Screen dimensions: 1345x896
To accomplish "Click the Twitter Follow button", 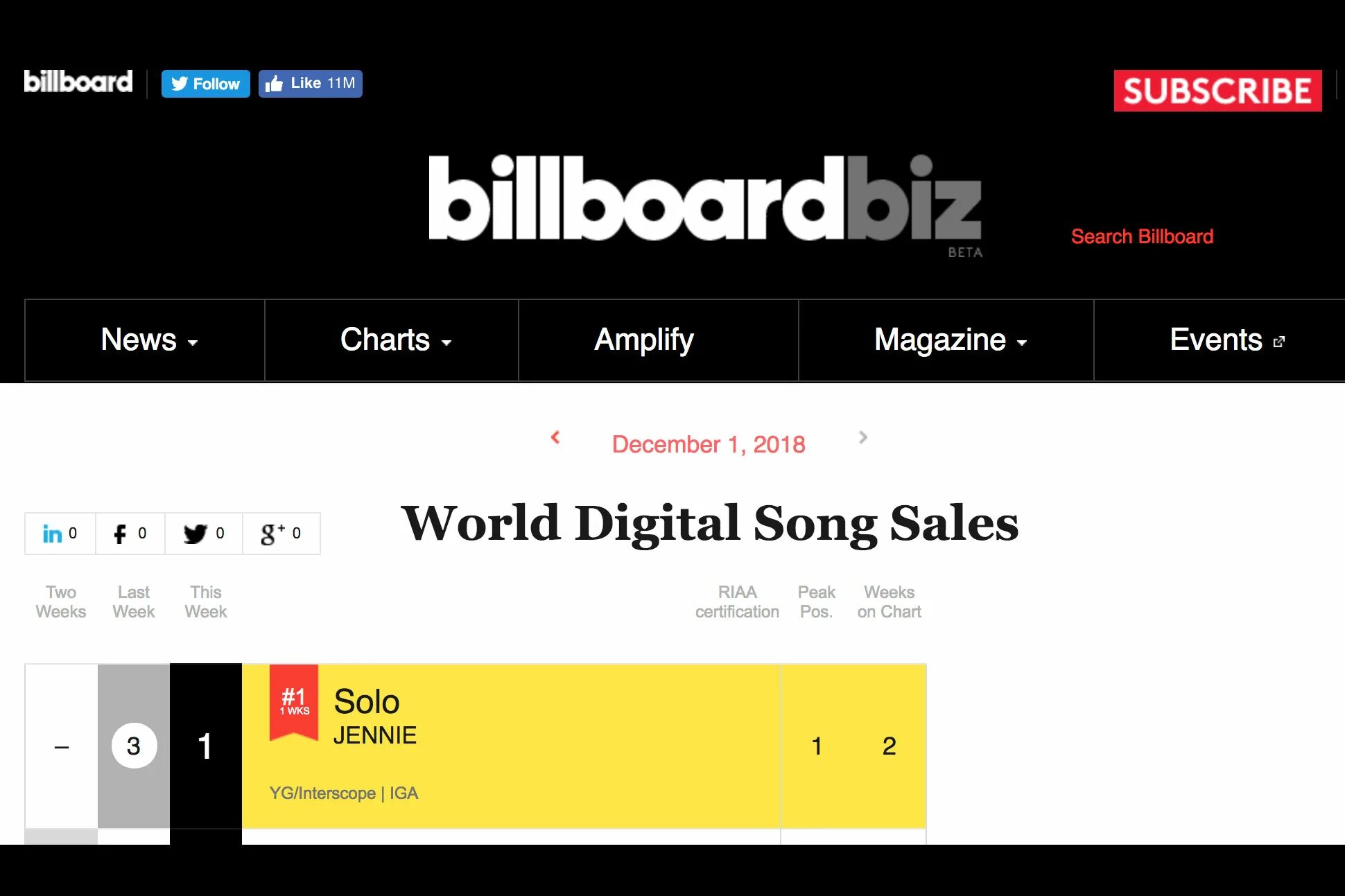I will [205, 84].
